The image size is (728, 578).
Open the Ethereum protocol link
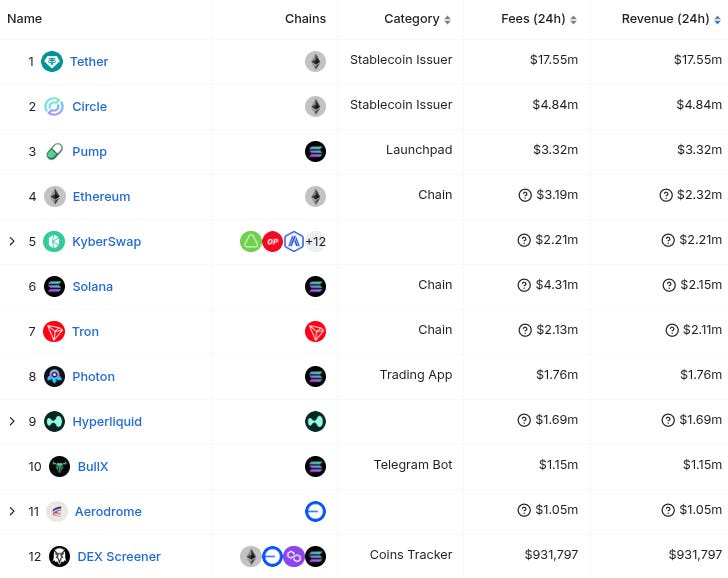click(x=101, y=196)
